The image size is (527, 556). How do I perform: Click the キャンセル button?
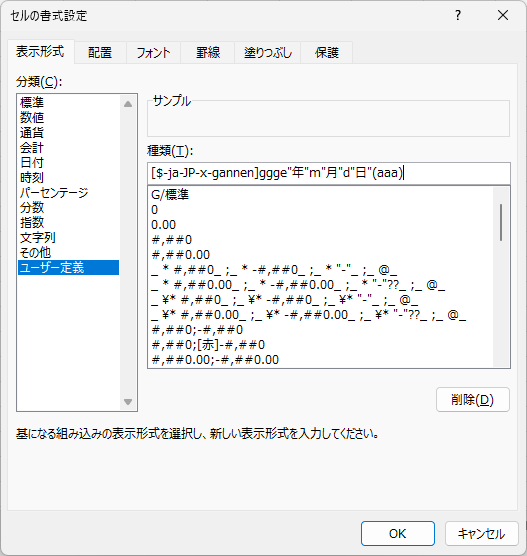coord(482,533)
